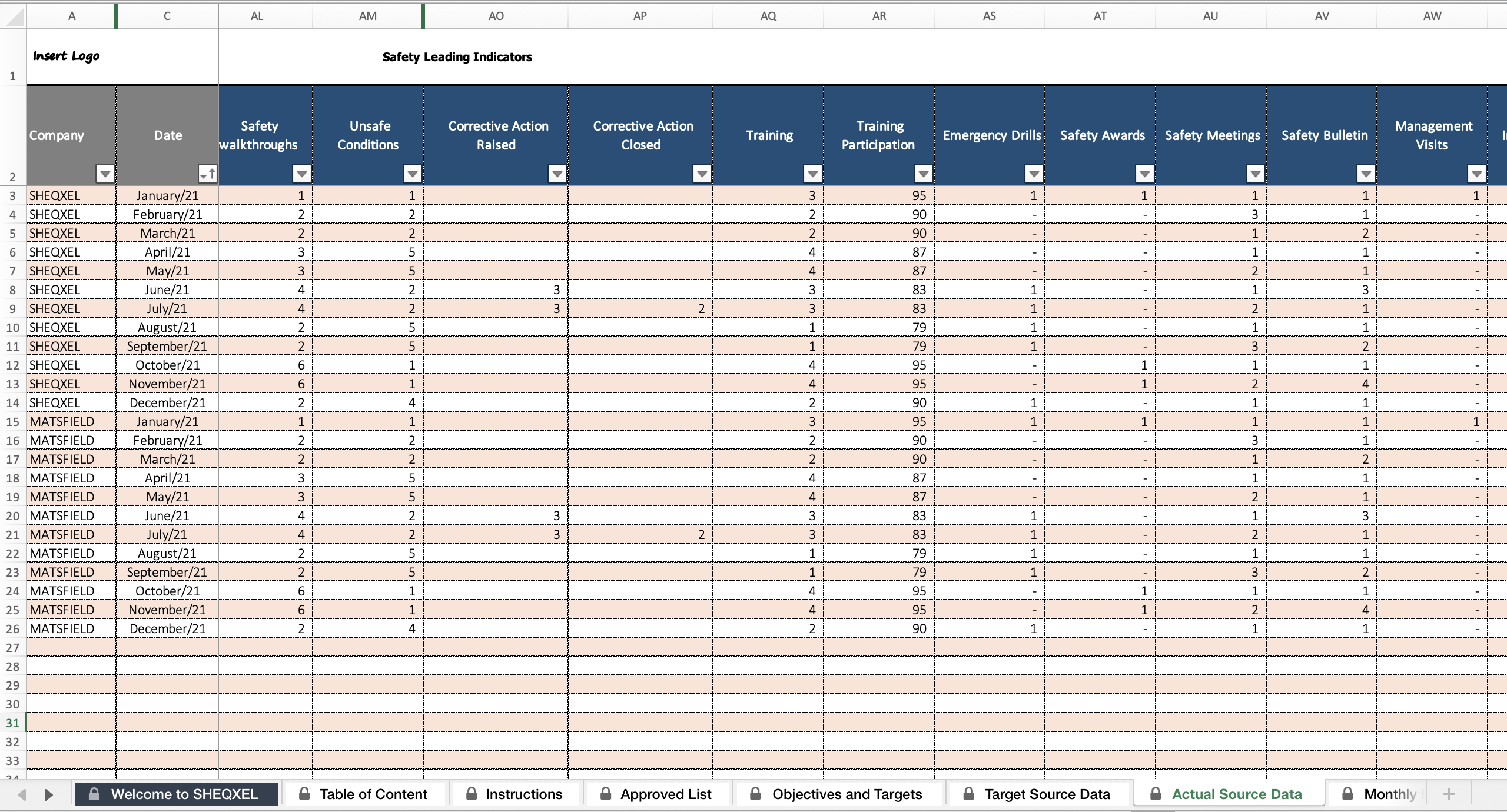Click the select-all corner triangle
The height and width of the screenshot is (812, 1507).
coord(16,18)
